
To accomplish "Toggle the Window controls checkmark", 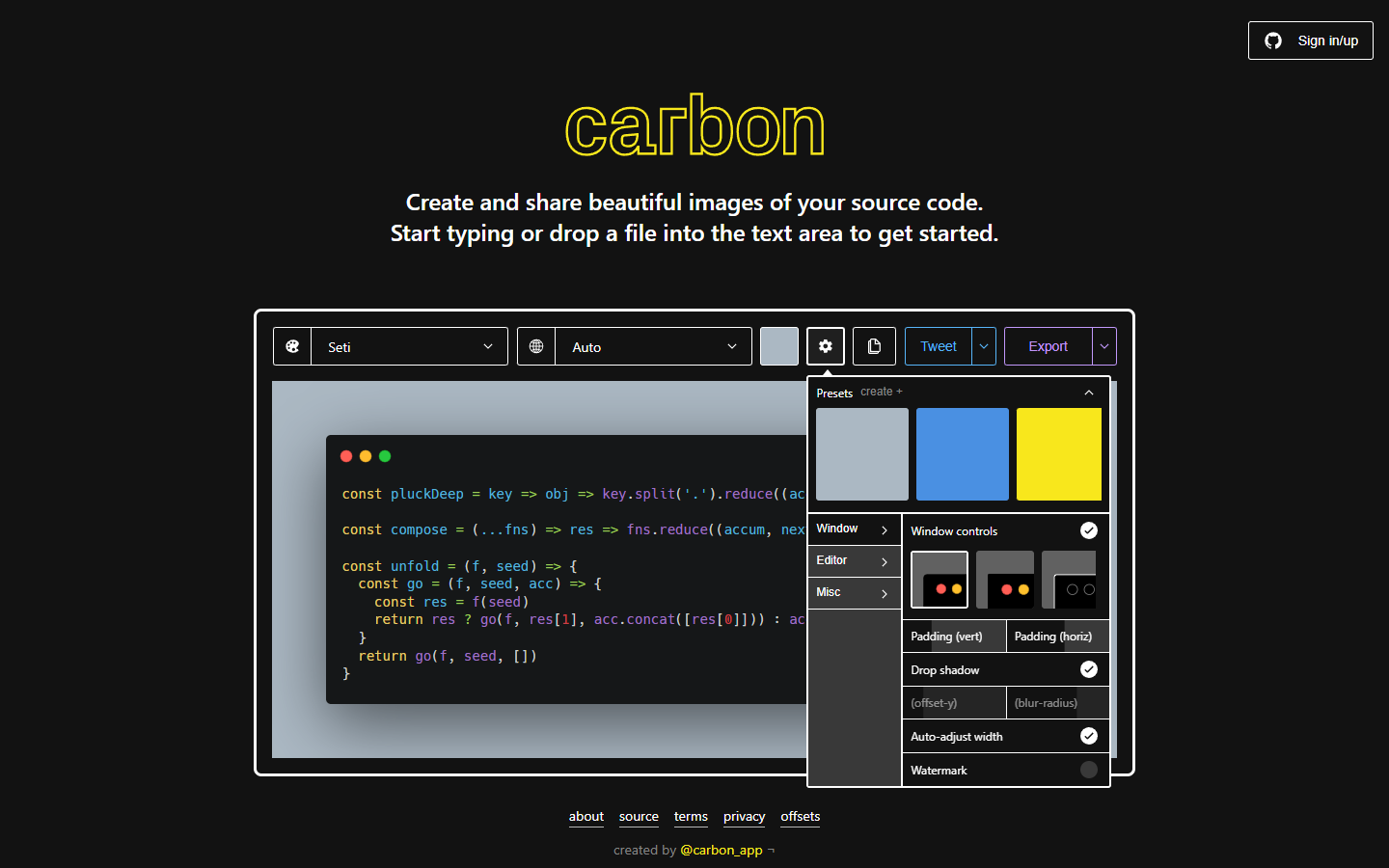I will 1089,530.
